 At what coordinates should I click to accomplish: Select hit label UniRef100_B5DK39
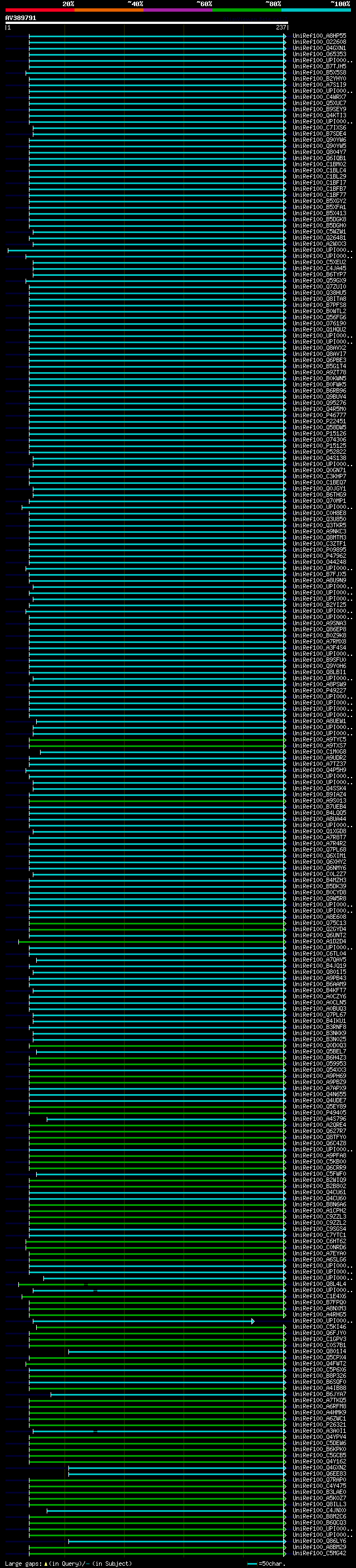coord(319,886)
